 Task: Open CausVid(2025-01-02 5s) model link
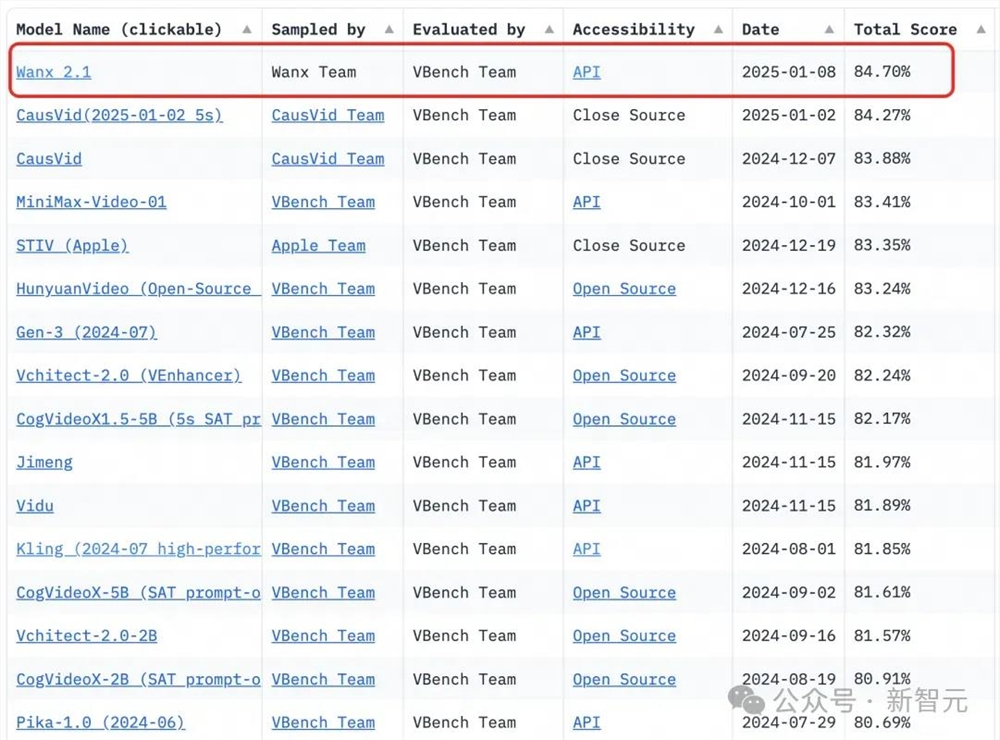coord(119,115)
